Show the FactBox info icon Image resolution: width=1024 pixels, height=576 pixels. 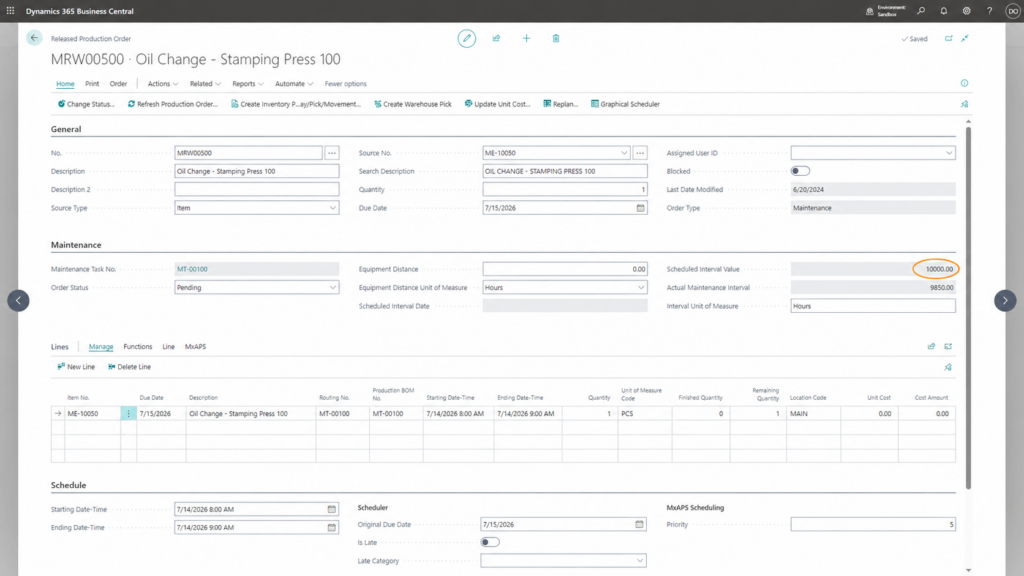point(965,83)
